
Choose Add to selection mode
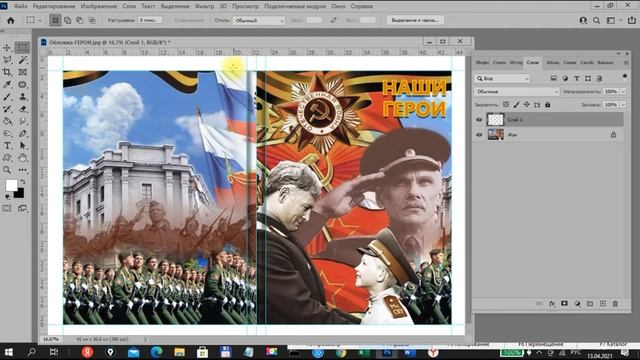(x=67, y=20)
